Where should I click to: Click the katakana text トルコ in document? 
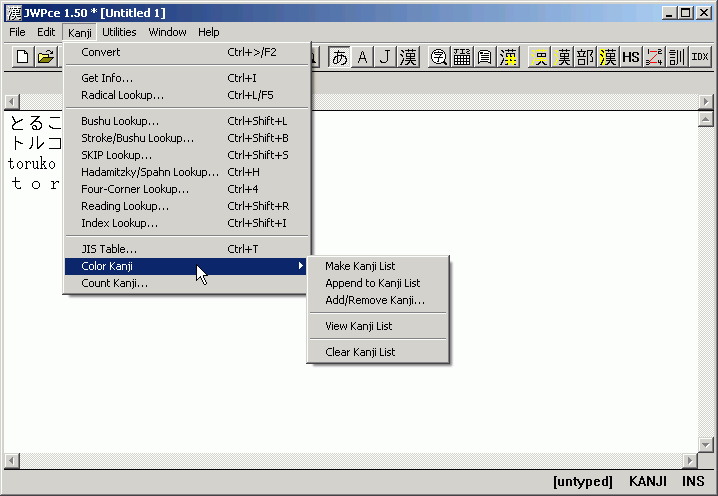pos(35,143)
